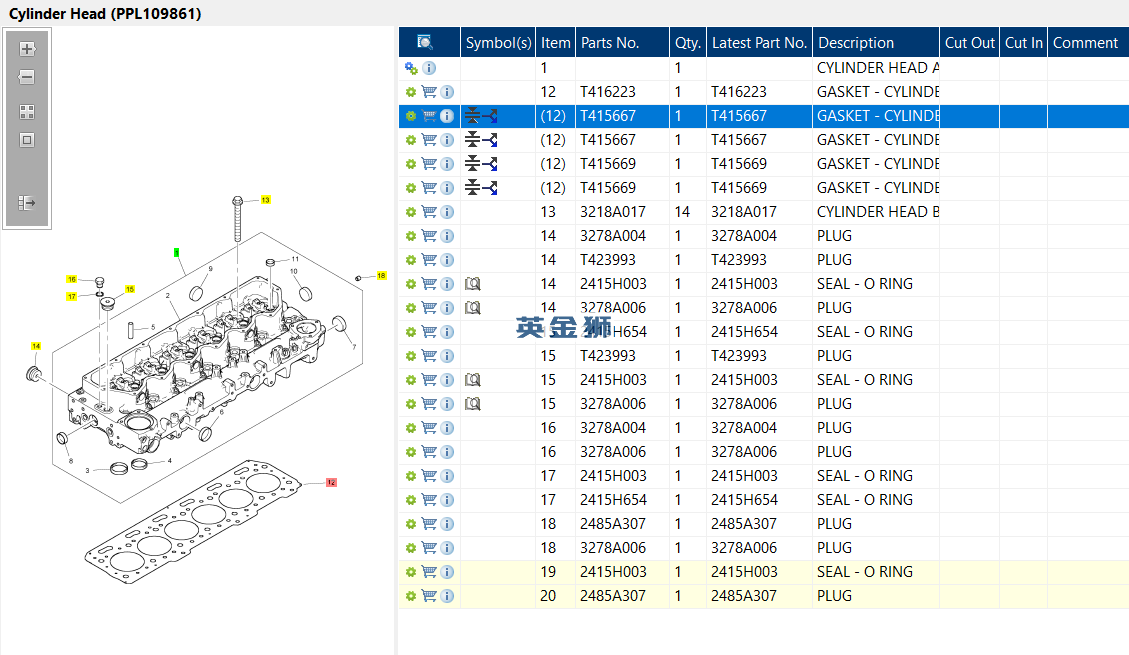Select the red callout 12 near gasket
This screenshot has height=655, width=1129.
click(x=331, y=482)
